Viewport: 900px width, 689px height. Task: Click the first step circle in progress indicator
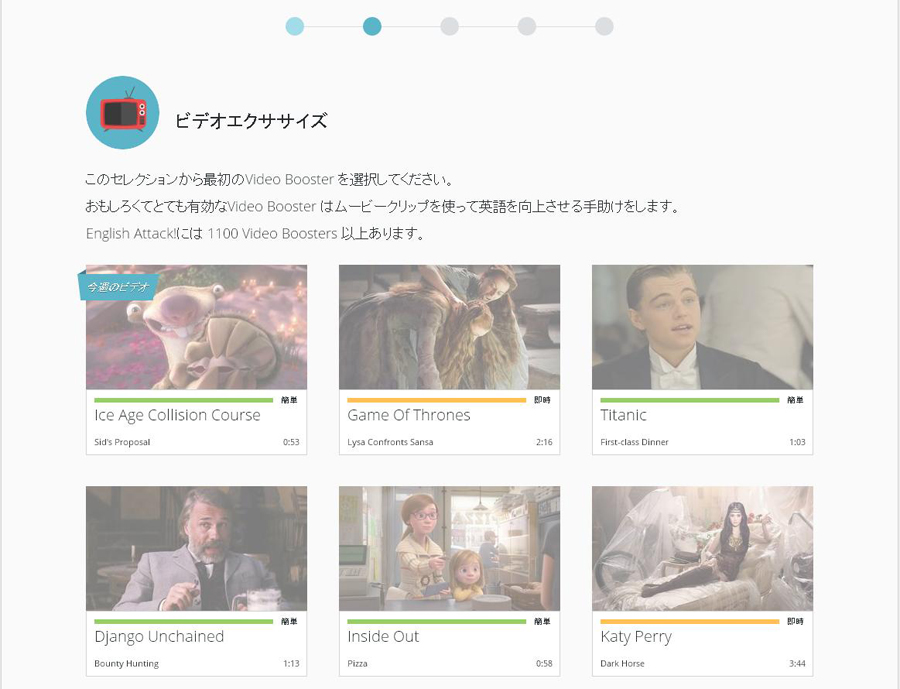pos(295,26)
